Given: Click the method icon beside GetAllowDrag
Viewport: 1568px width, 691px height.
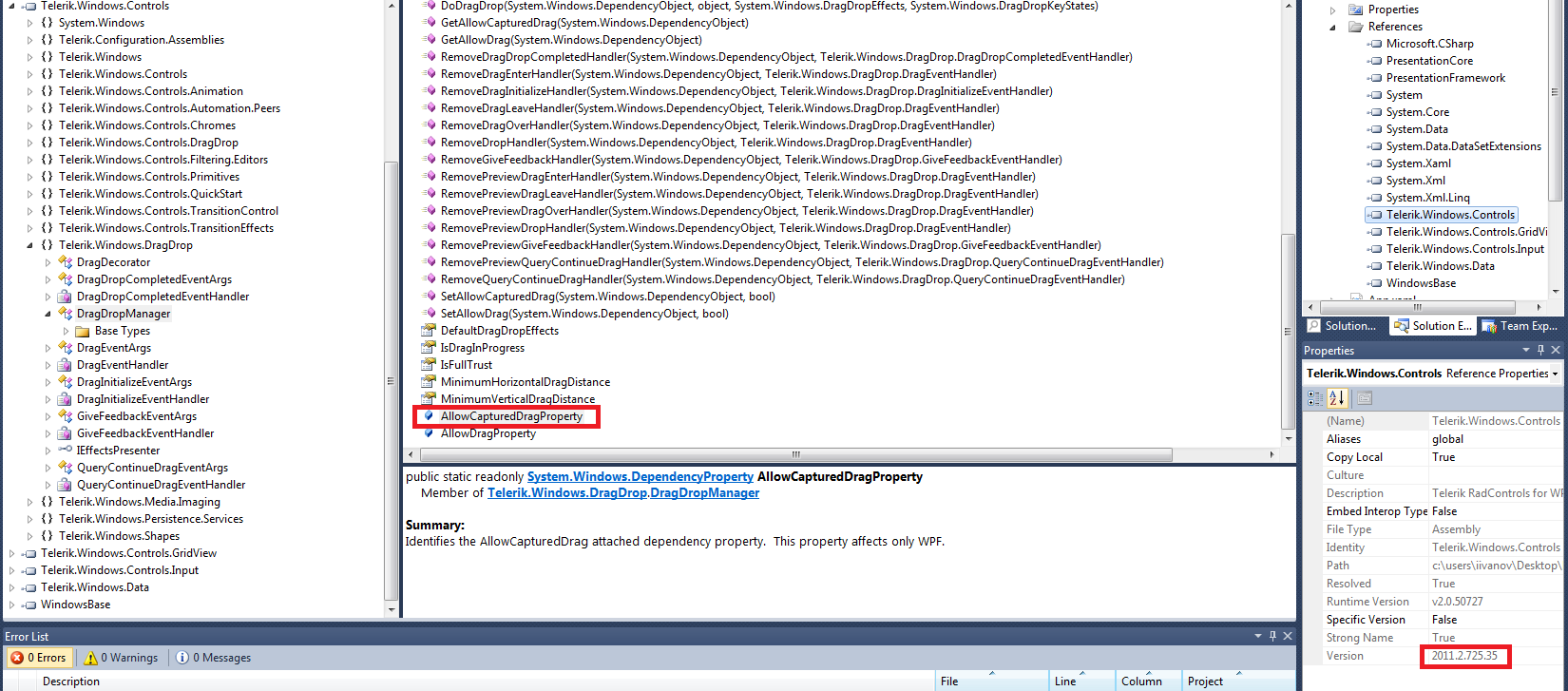Looking at the screenshot, I should (429, 40).
